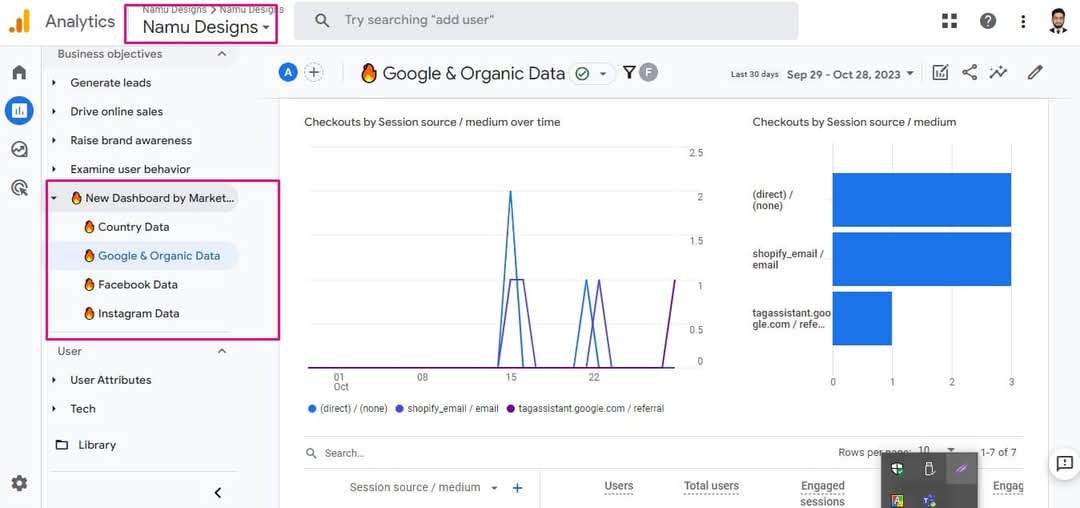Expand Drive online sales
This screenshot has height=508, width=1080.
tap(54, 112)
